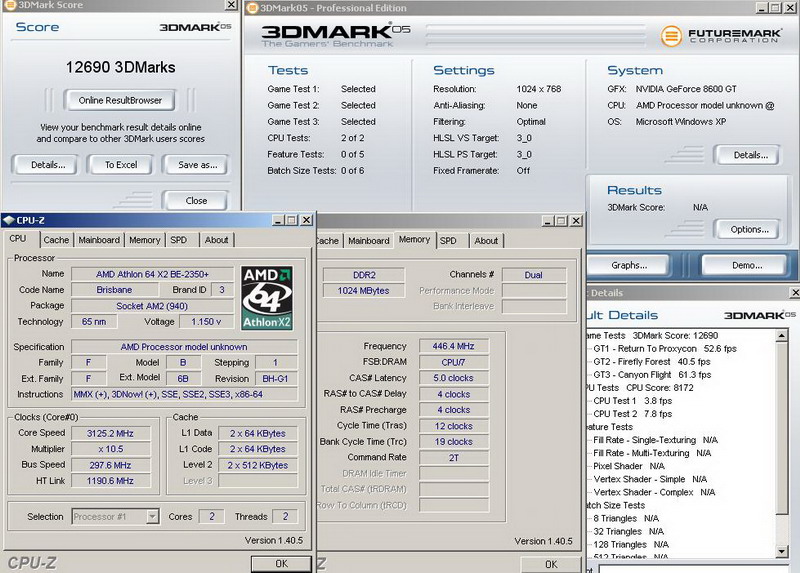
Task: Click memory type field DDR2
Action: 364,275
